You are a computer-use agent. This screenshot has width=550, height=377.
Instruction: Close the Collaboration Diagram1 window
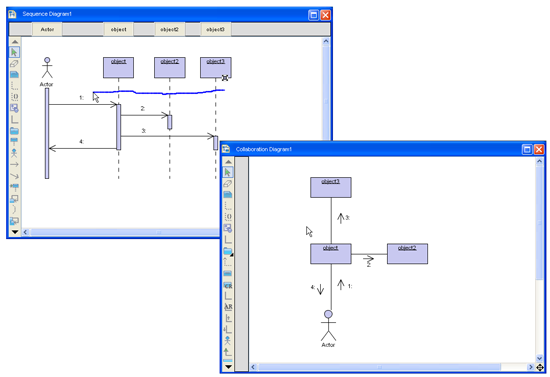[539, 149]
